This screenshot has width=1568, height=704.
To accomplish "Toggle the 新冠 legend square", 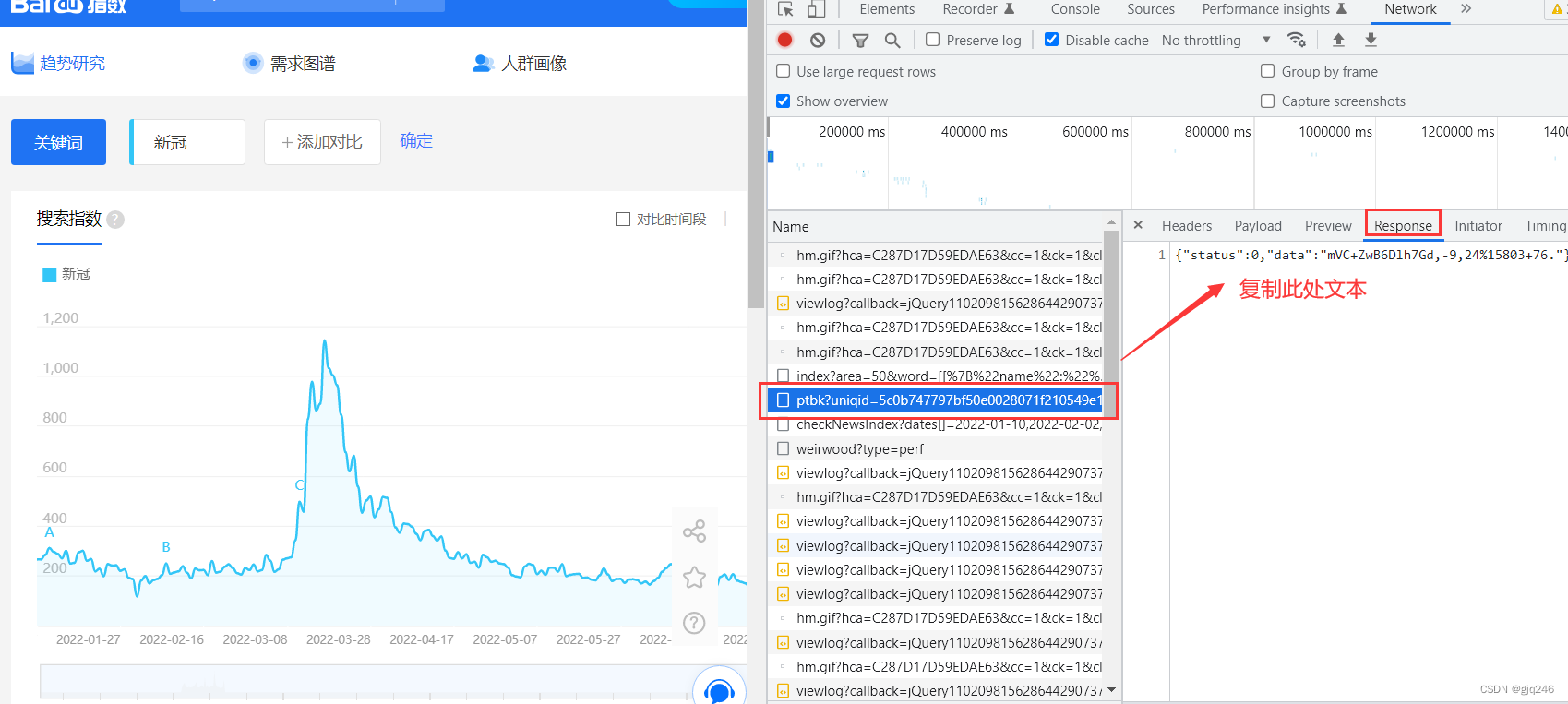I will [50, 275].
